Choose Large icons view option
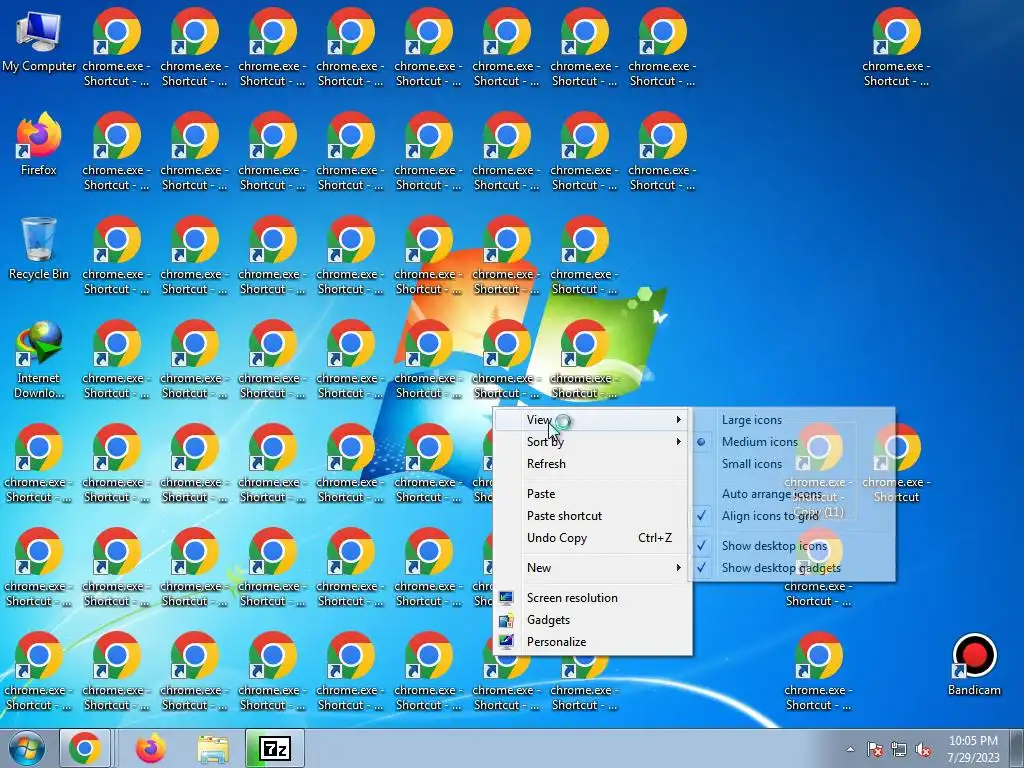Viewport: 1024px width, 768px height. coord(793,420)
